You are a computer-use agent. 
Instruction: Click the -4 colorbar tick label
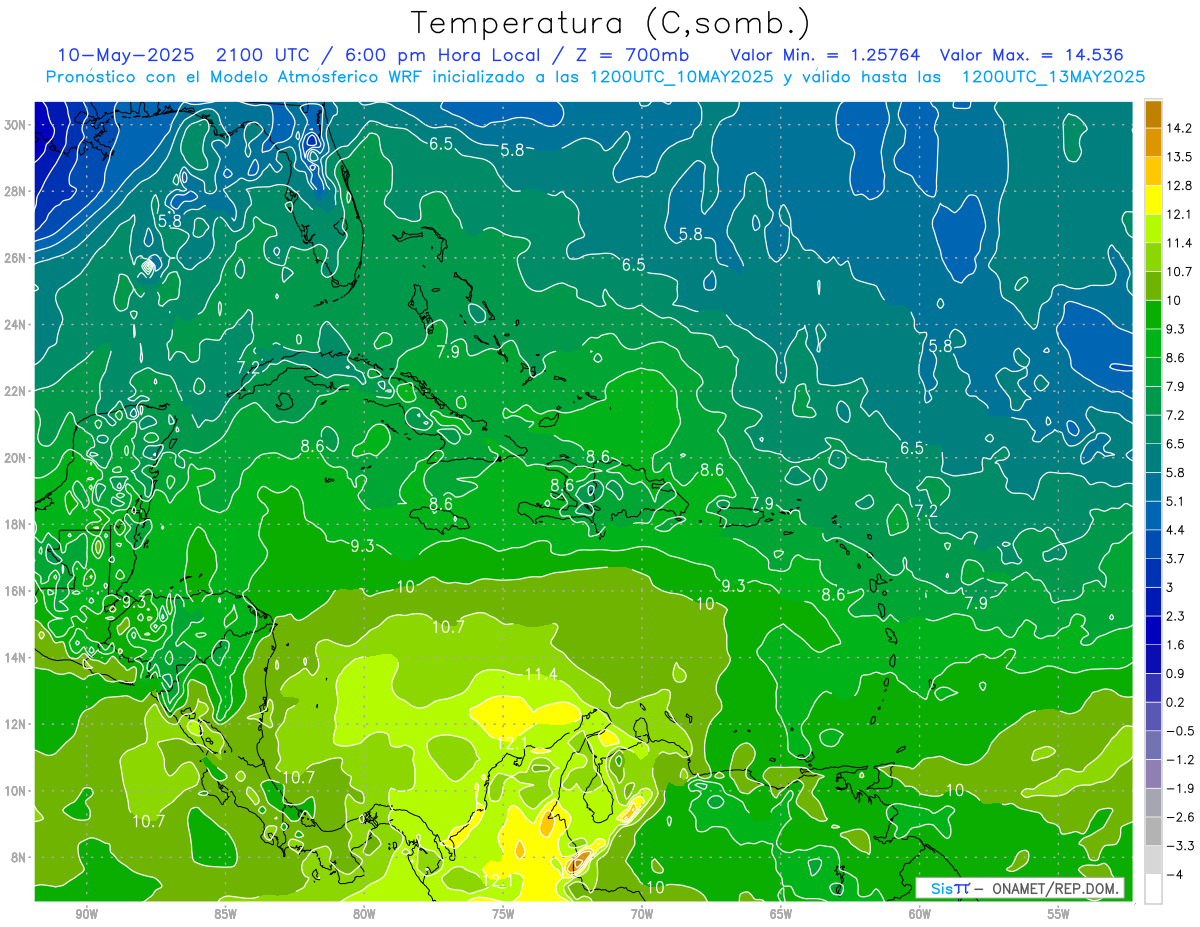pyautogui.click(x=1173, y=874)
